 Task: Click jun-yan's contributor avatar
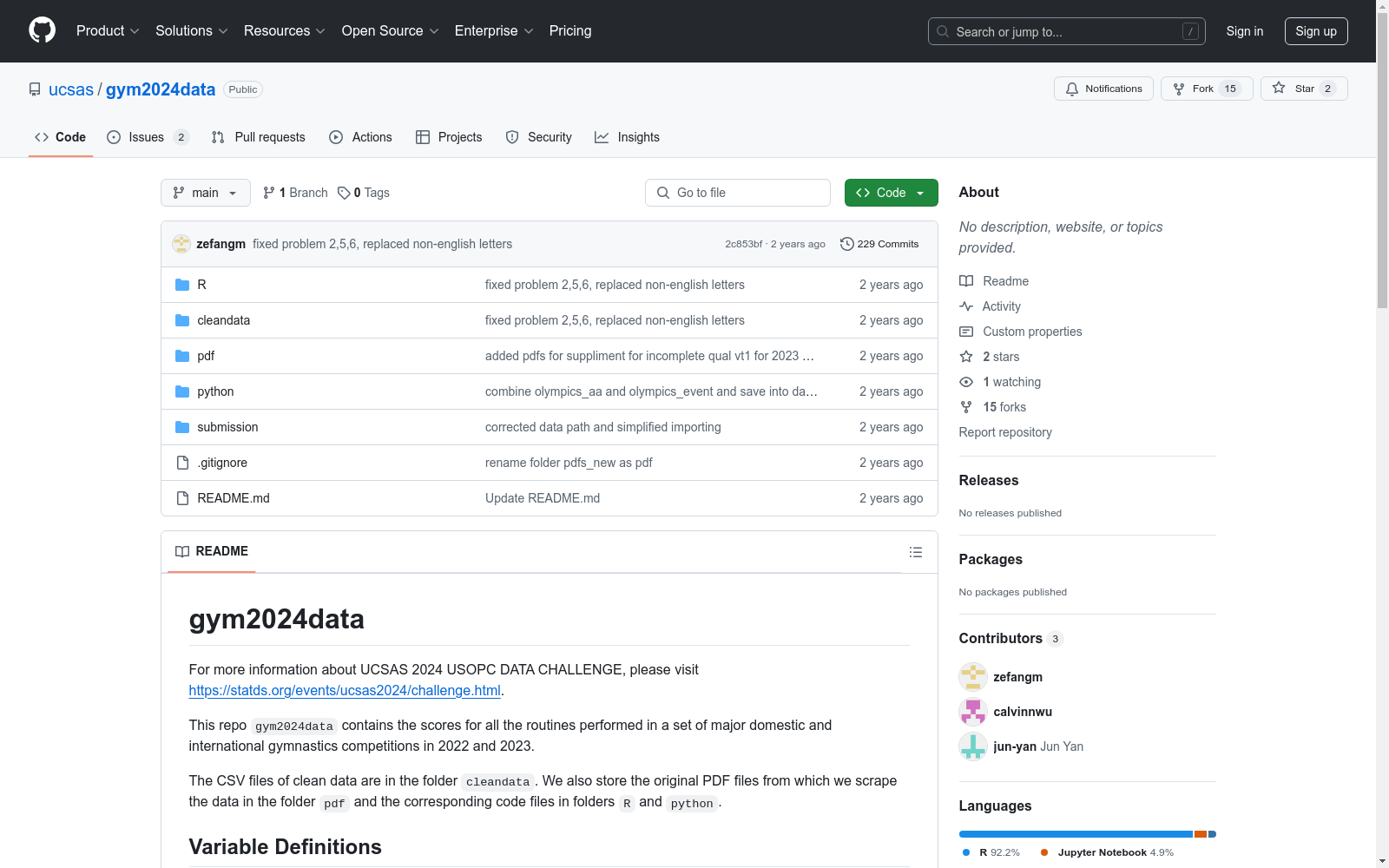click(x=973, y=746)
